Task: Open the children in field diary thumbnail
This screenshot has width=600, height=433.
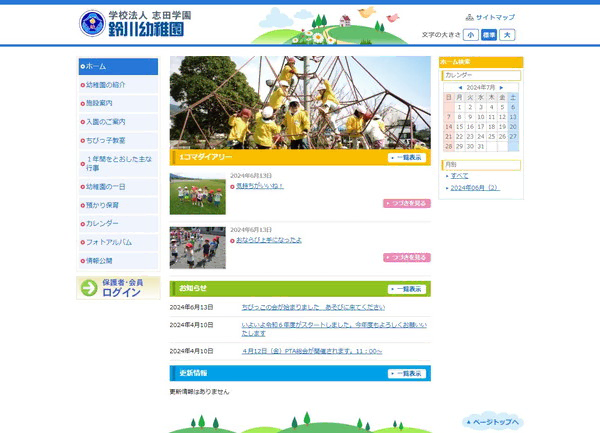Action: pyautogui.click(x=197, y=194)
